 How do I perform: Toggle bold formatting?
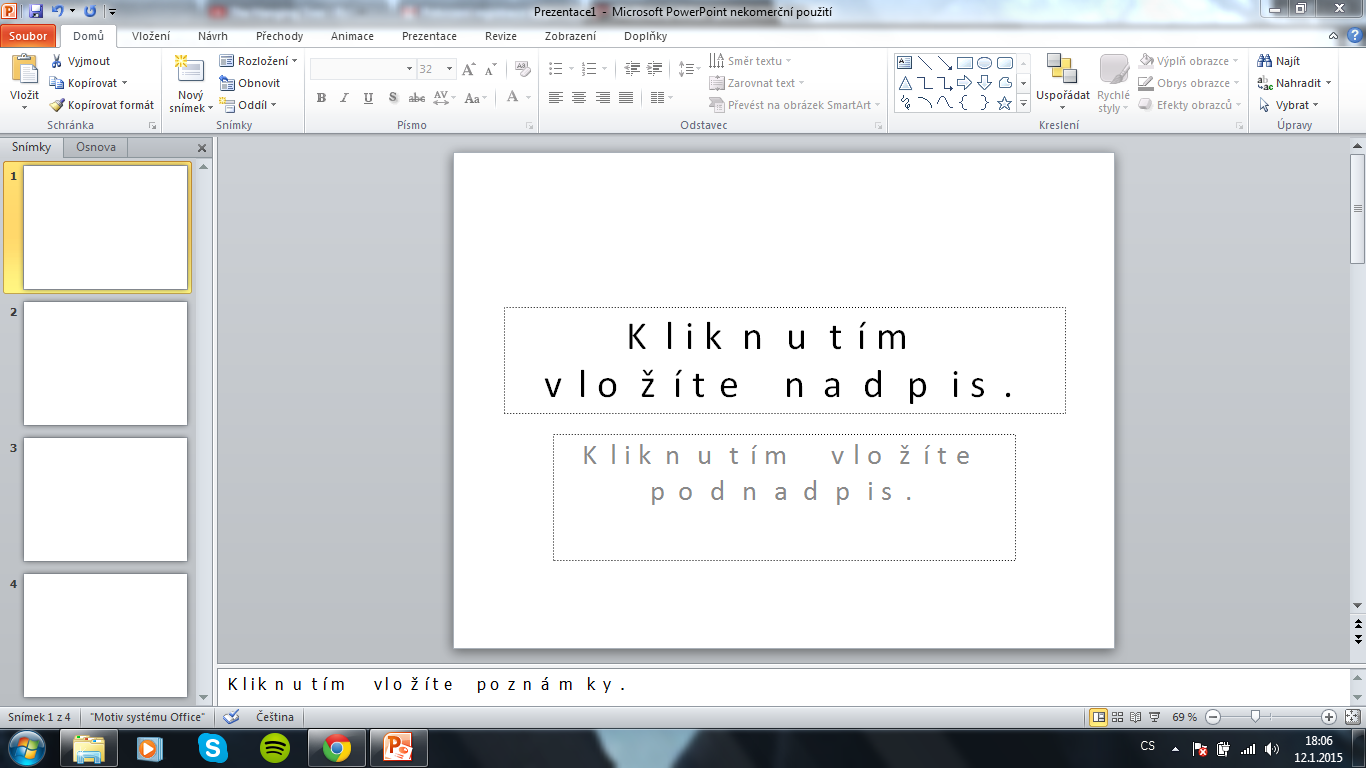(321, 98)
